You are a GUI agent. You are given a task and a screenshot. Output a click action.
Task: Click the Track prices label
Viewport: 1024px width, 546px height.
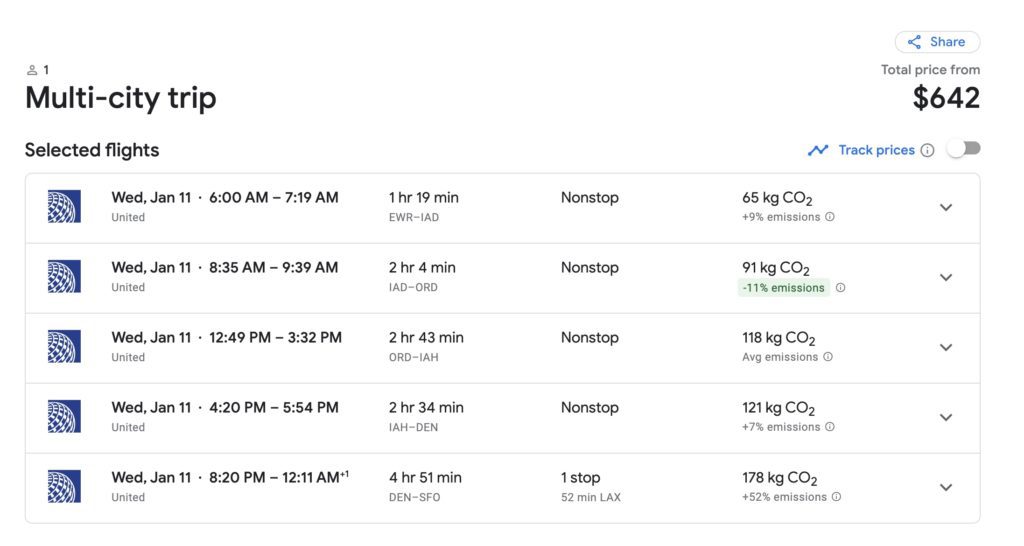coord(876,150)
